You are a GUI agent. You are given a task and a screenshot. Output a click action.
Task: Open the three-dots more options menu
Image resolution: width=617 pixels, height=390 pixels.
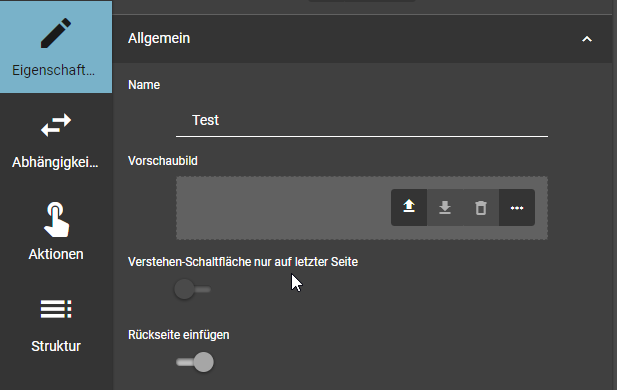pos(517,207)
